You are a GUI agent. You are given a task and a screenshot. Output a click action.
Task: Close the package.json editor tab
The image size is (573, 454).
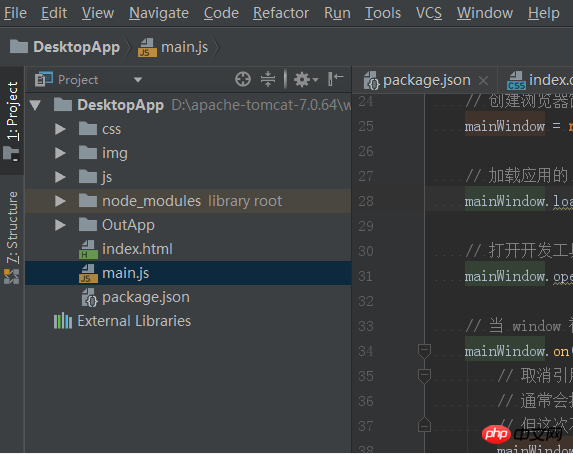[x=483, y=80]
